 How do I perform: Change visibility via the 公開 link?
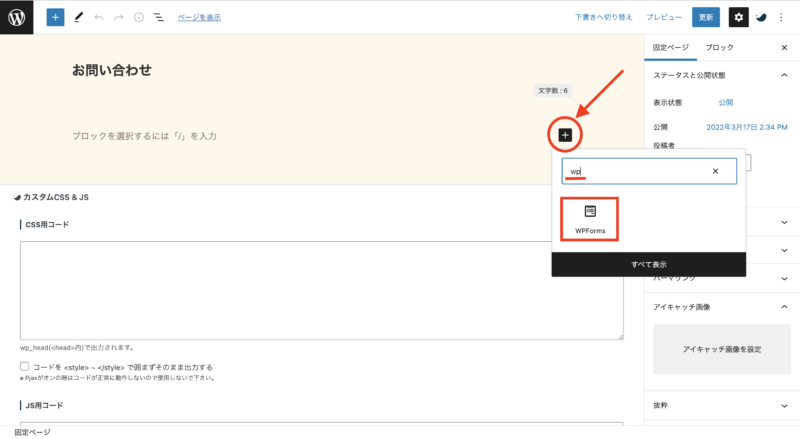tap(726, 103)
